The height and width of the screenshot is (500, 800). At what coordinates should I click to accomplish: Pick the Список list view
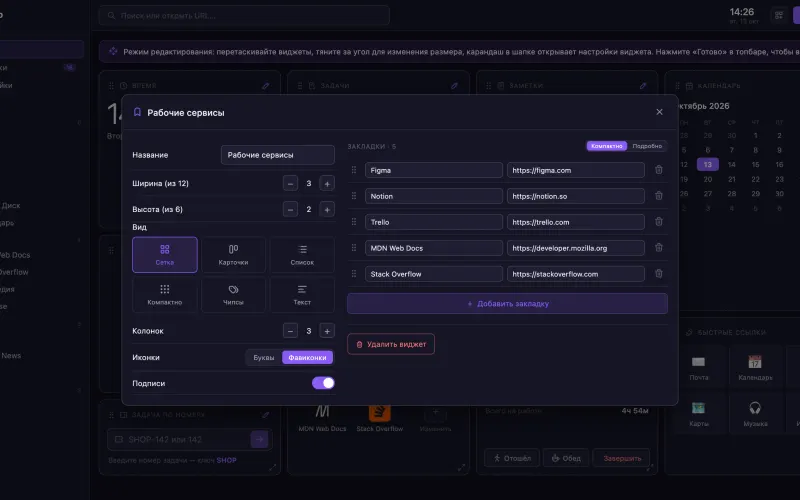302,255
